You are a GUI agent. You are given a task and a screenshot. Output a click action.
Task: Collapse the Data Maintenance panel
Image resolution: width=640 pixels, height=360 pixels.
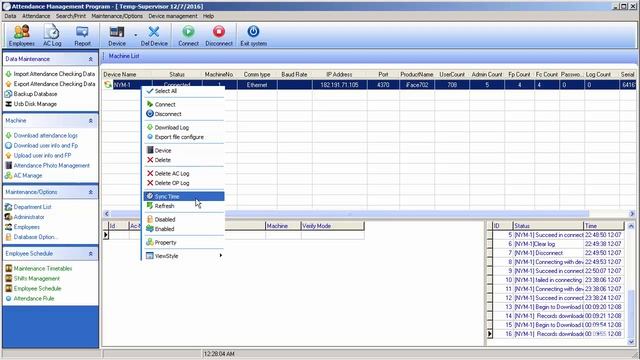point(91,59)
